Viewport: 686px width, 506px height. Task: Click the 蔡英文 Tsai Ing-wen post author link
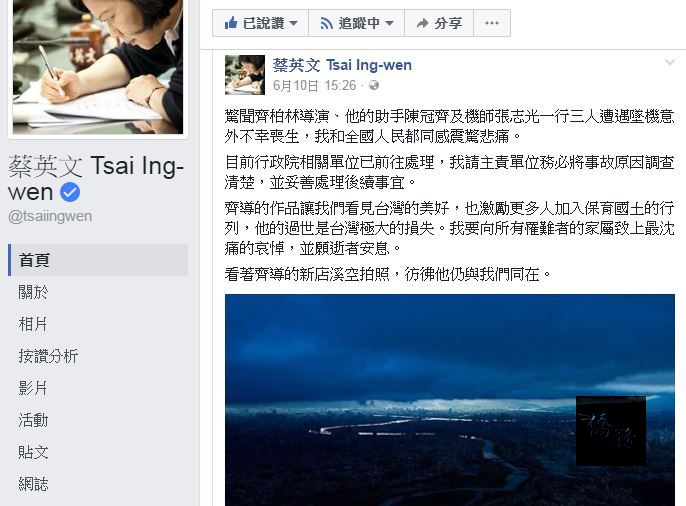342,65
